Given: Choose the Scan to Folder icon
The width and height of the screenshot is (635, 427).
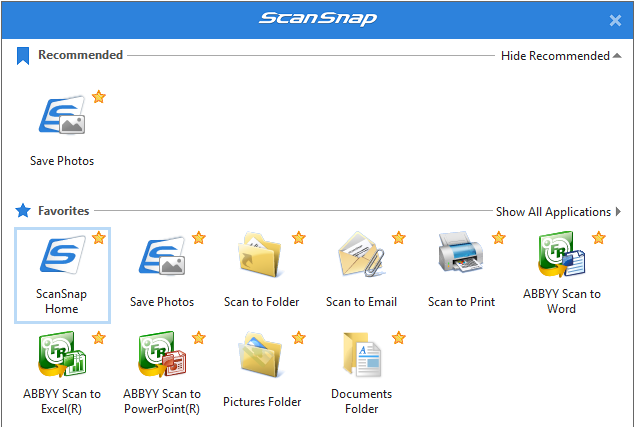Looking at the screenshot, I should tap(260, 254).
